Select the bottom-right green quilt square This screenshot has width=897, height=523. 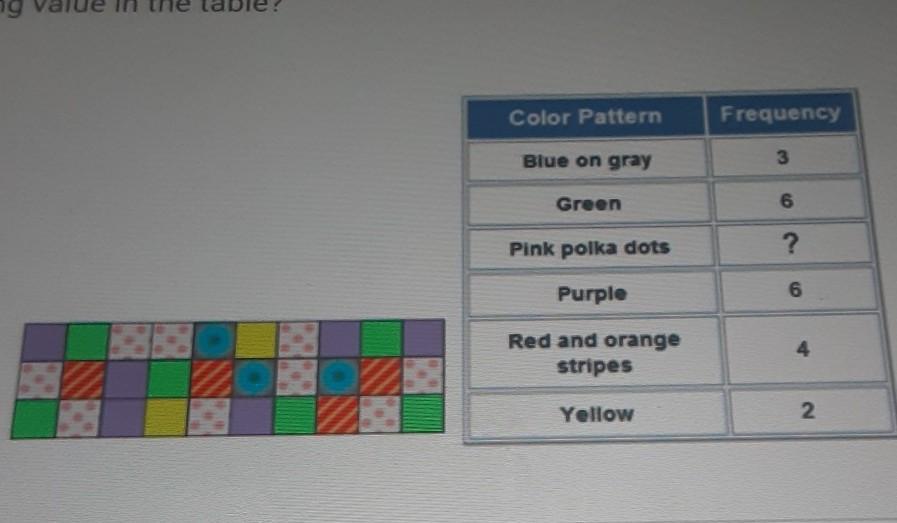point(423,413)
